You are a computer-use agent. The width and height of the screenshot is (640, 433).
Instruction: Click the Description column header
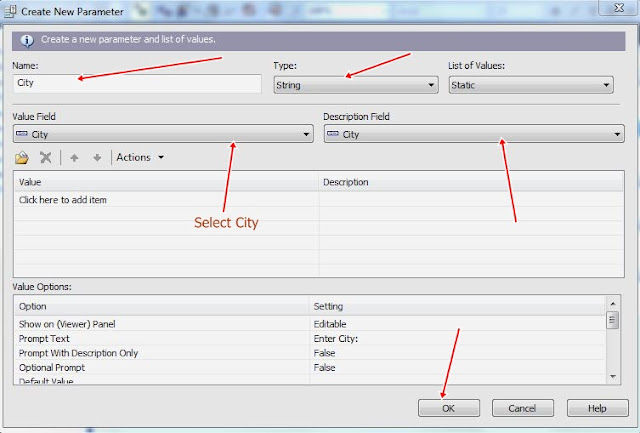(x=471, y=182)
